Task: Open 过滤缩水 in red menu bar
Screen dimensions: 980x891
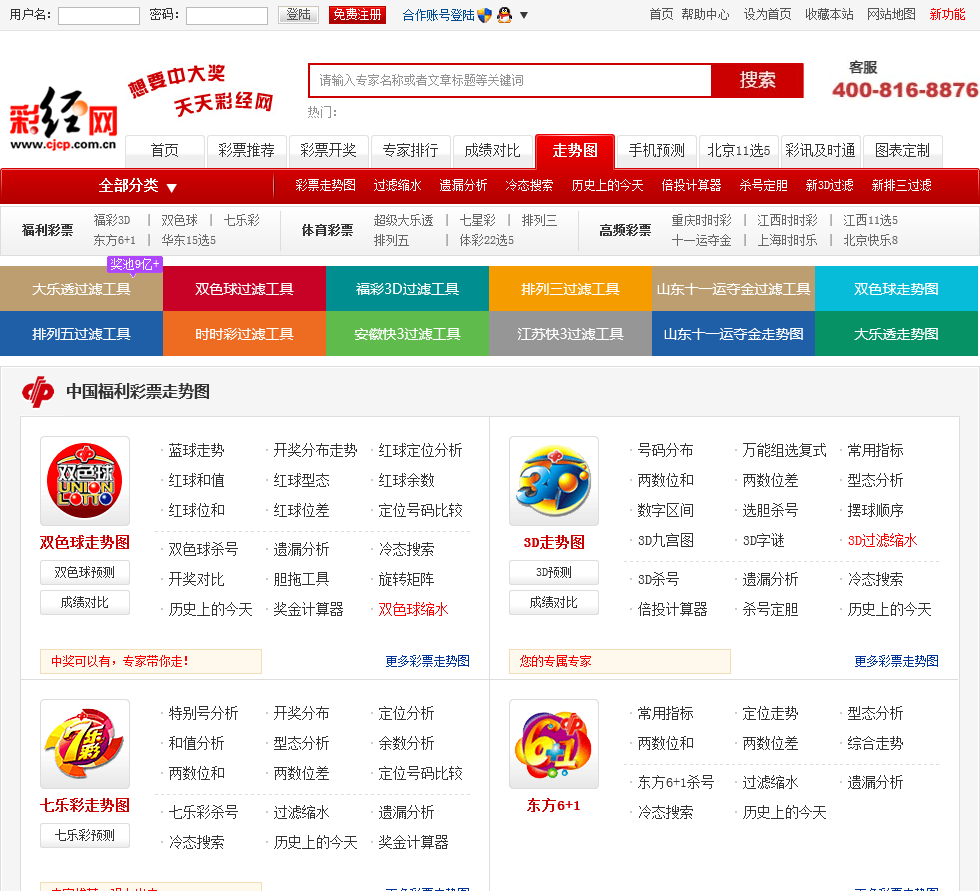Action: [x=398, y=186]
